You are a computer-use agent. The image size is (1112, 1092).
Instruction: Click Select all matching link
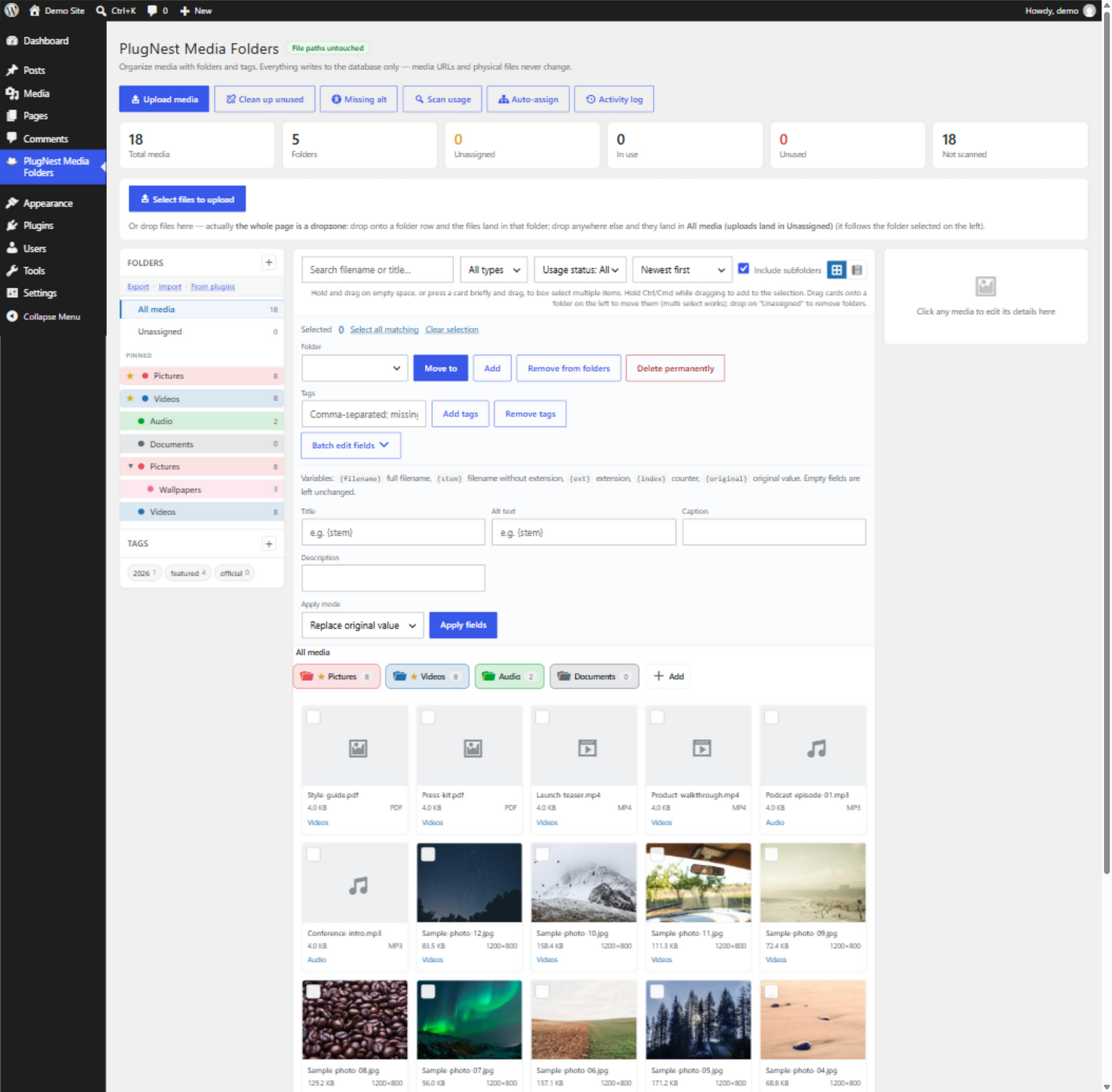point(384,330)
